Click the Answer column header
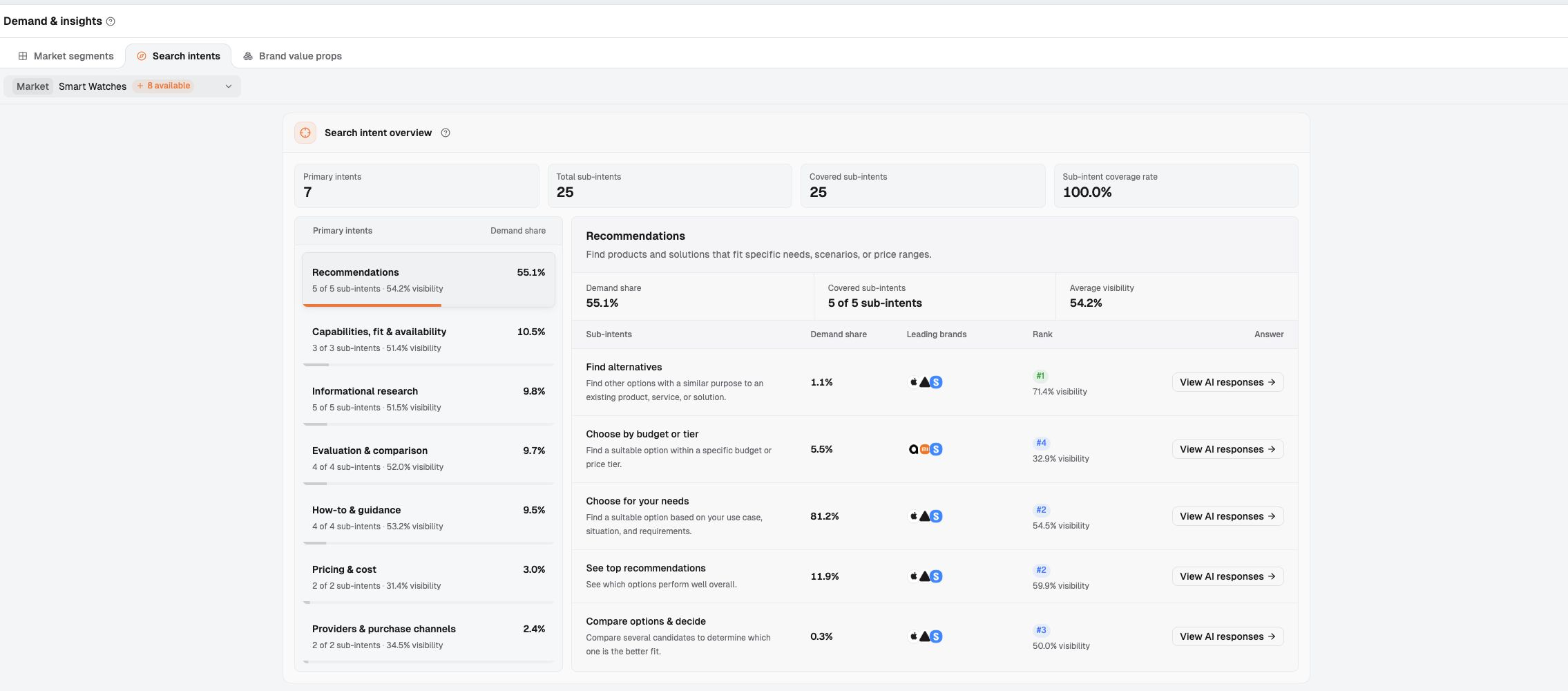 1269,334
